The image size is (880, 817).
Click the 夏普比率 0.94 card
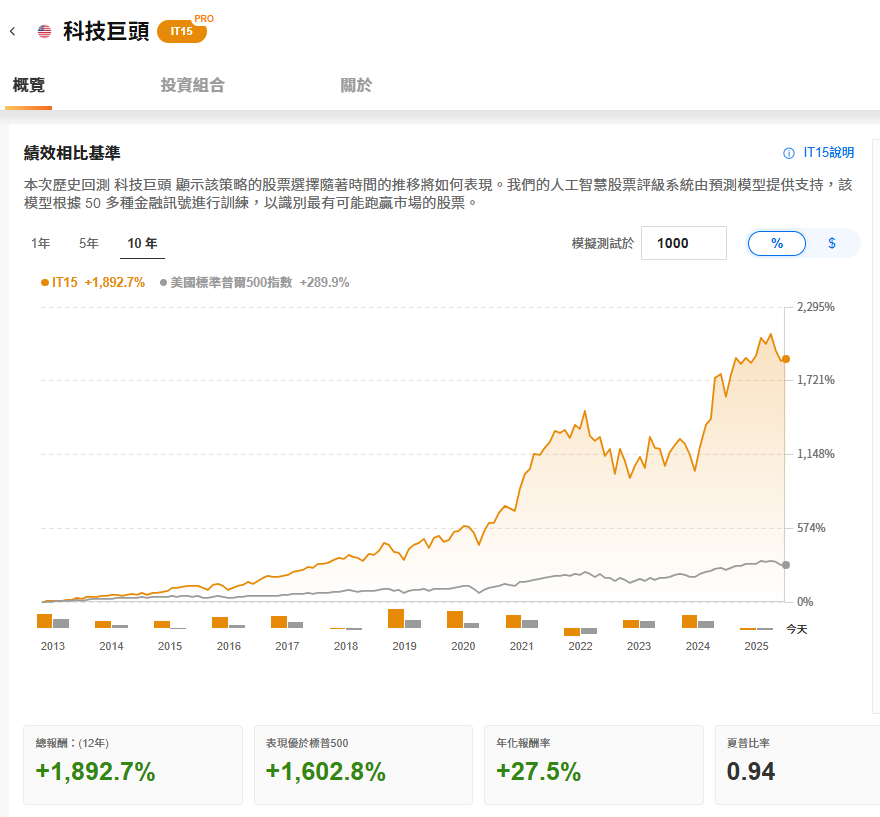(798, 765)
